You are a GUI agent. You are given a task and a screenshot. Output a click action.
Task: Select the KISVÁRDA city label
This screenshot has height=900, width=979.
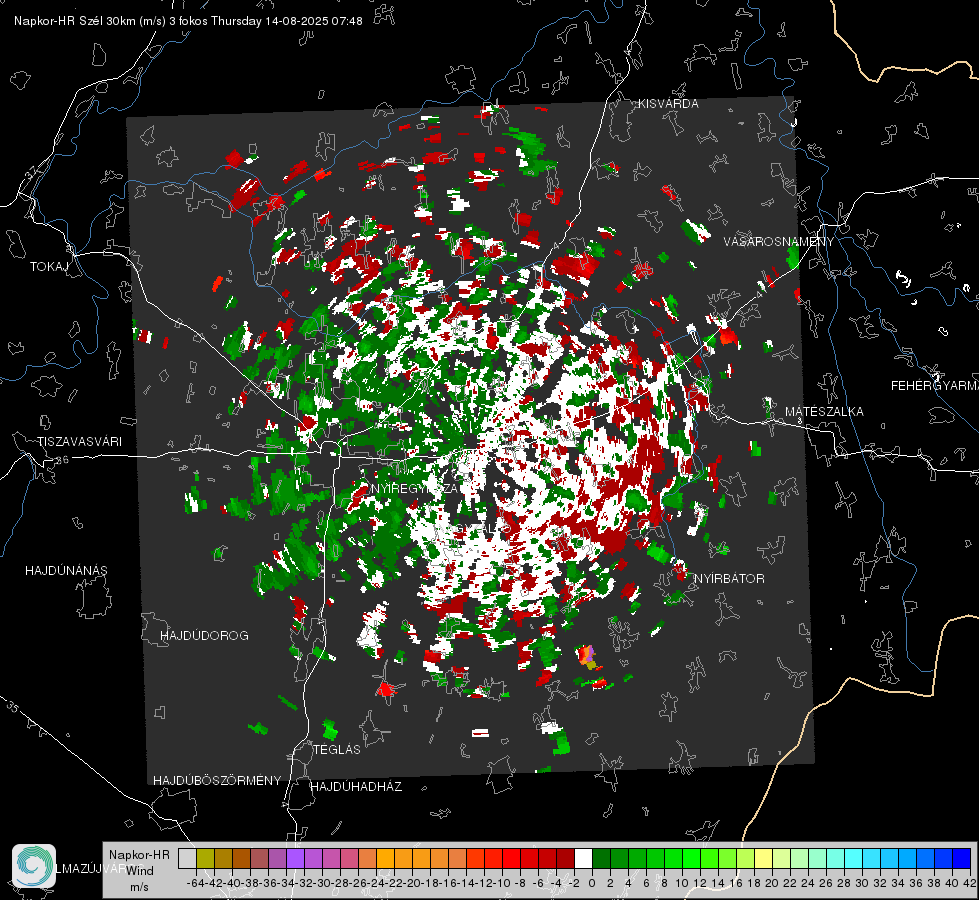pyautogui.click(x=668, y=104)
